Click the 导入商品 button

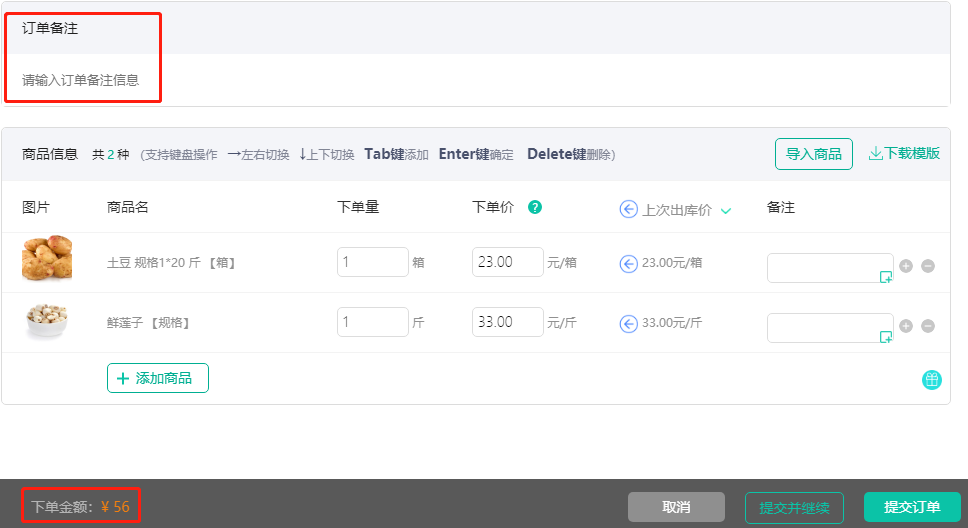[x=813, y=154]
